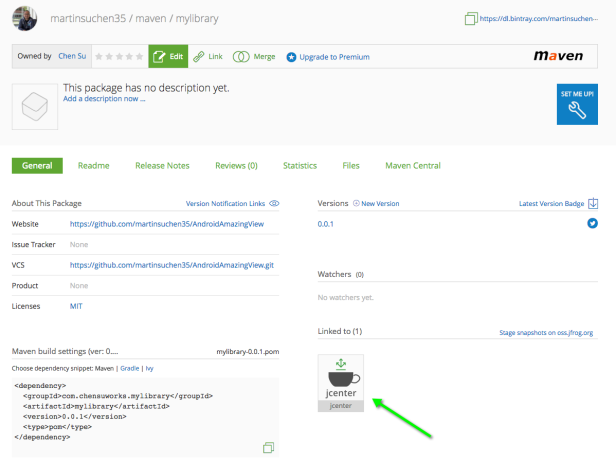Viewport: 616px width, 464px height.
Task: Click the green Edit button
Action: [168, 57]
